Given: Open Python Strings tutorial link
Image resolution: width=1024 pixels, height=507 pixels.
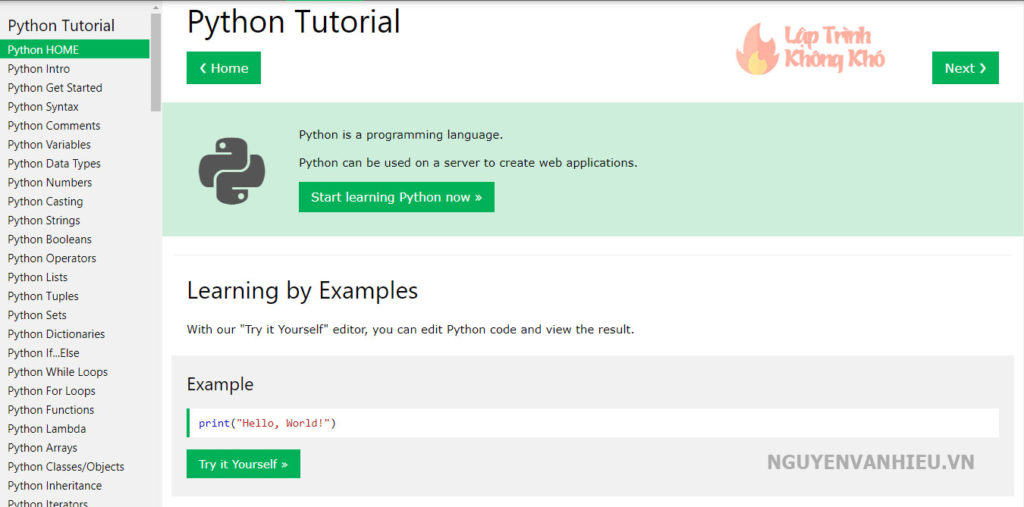Looking at the screenshot, I should point(44,221).
